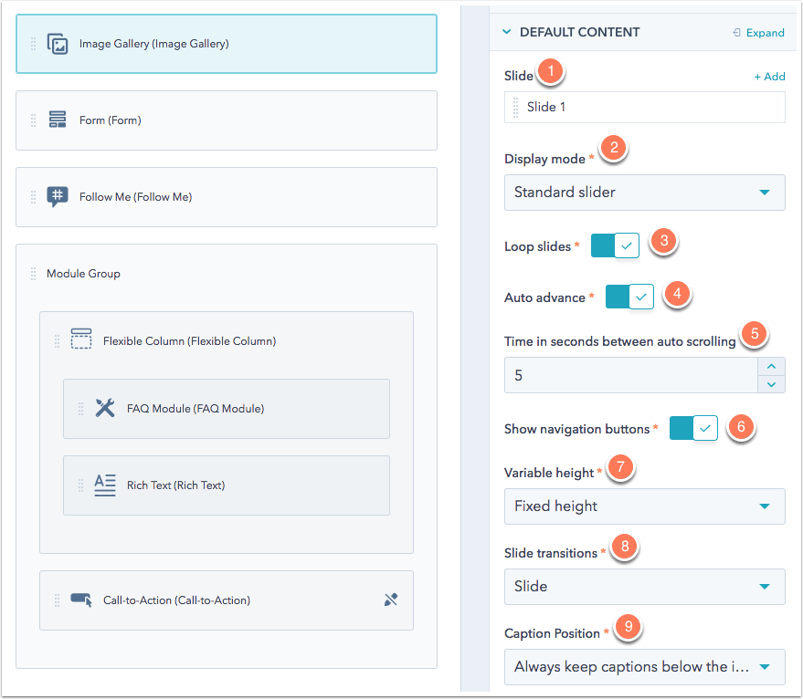Select Rich Text (Rich Text) row
The image size is (803, 699).
(226, 485)
